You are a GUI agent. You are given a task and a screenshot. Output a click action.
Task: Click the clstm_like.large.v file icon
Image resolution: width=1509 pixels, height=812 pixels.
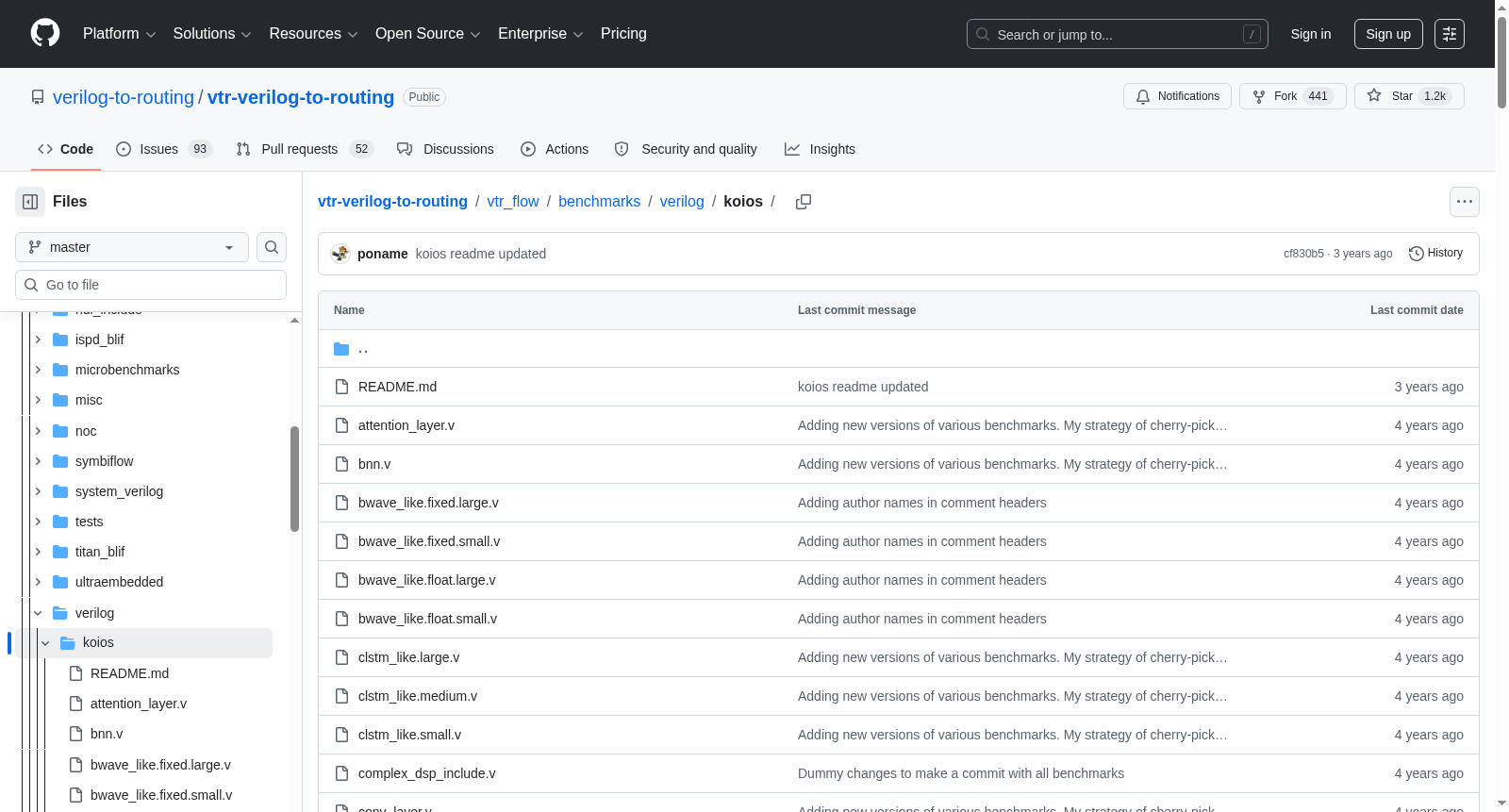coord(341,657)
